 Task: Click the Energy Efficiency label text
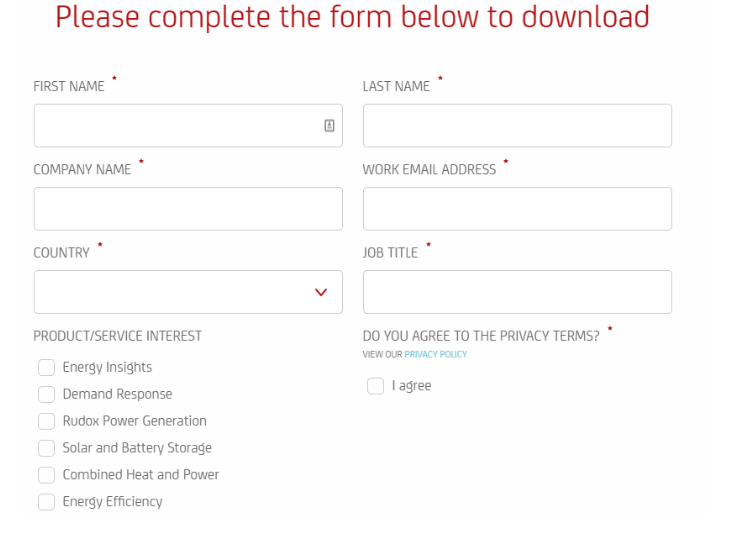[113, 502]
